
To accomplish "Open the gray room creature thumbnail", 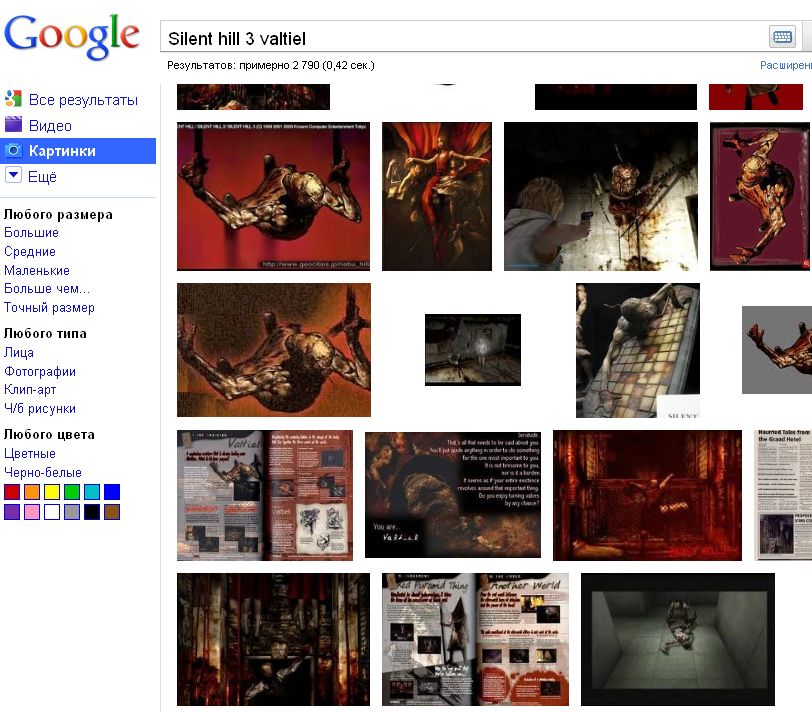I will (x=678, y=640).
